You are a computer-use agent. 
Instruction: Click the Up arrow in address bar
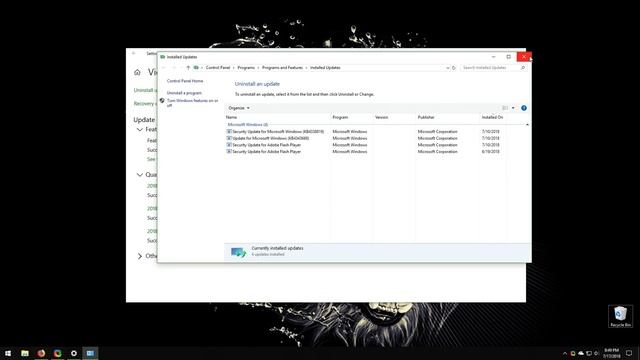(188, 68)
